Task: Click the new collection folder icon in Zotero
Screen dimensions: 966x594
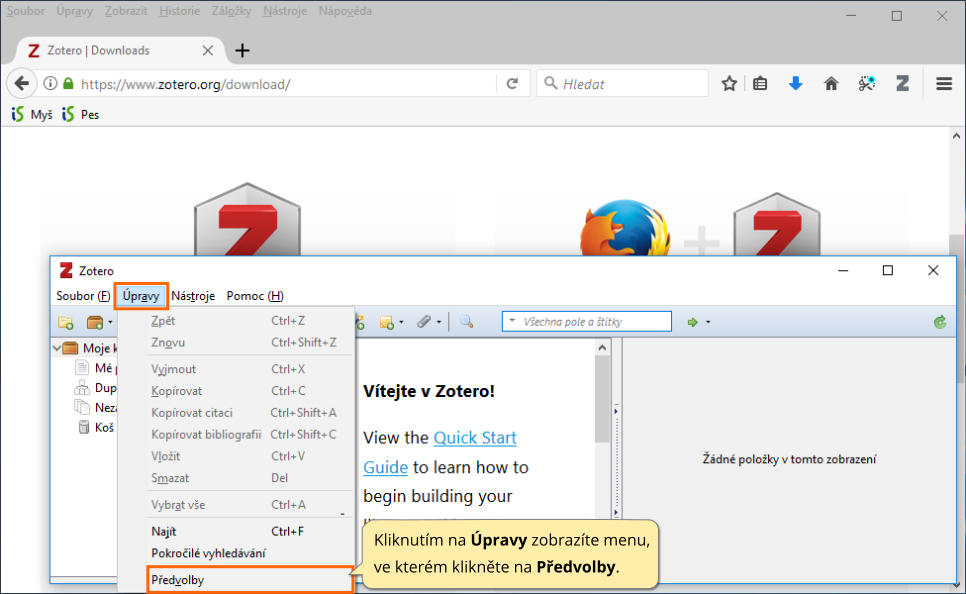Action: click(x=66, y=322)
